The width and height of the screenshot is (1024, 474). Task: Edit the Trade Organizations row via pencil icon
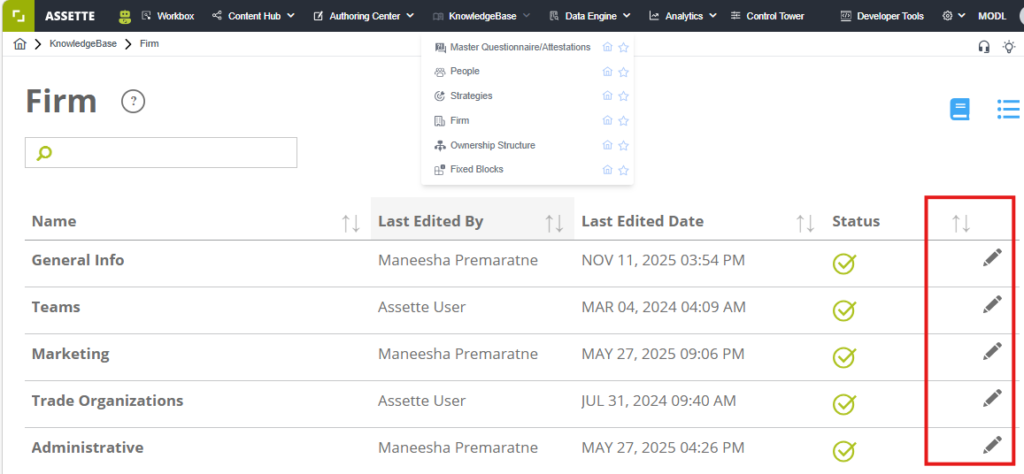991,398
